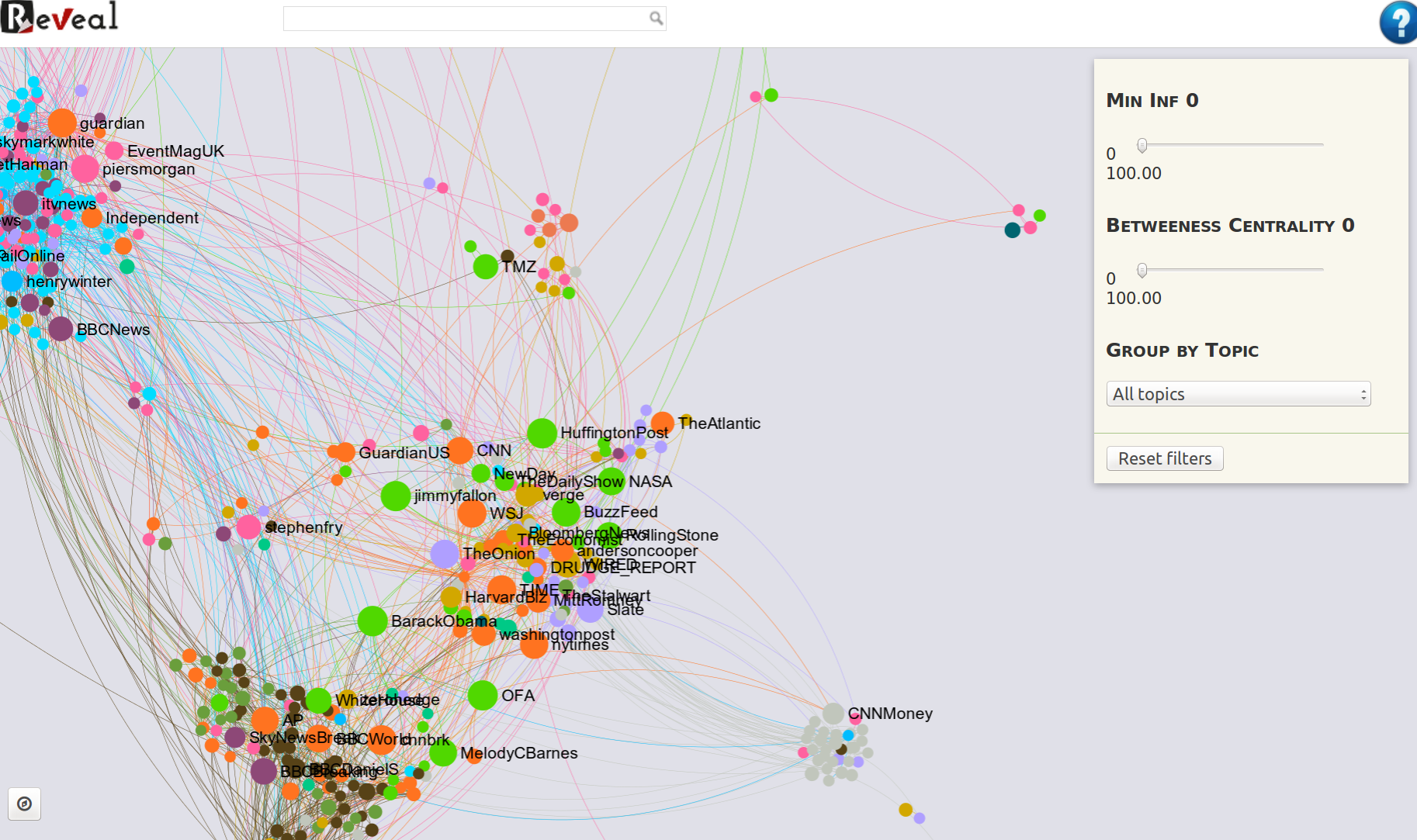Select the TheAtlantic orange node

(662, 423)
